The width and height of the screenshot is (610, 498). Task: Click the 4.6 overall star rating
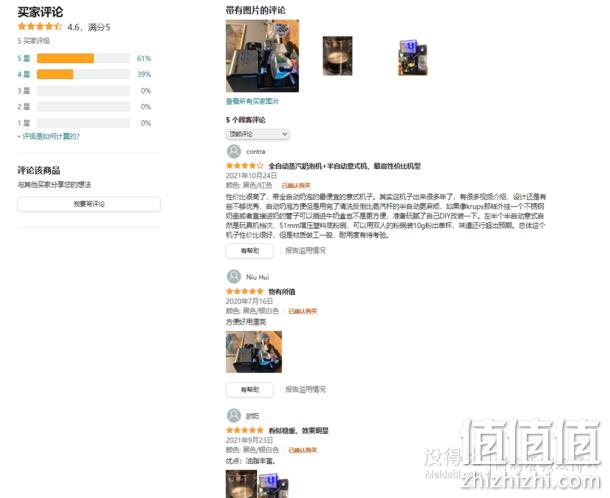coord(40,27)
